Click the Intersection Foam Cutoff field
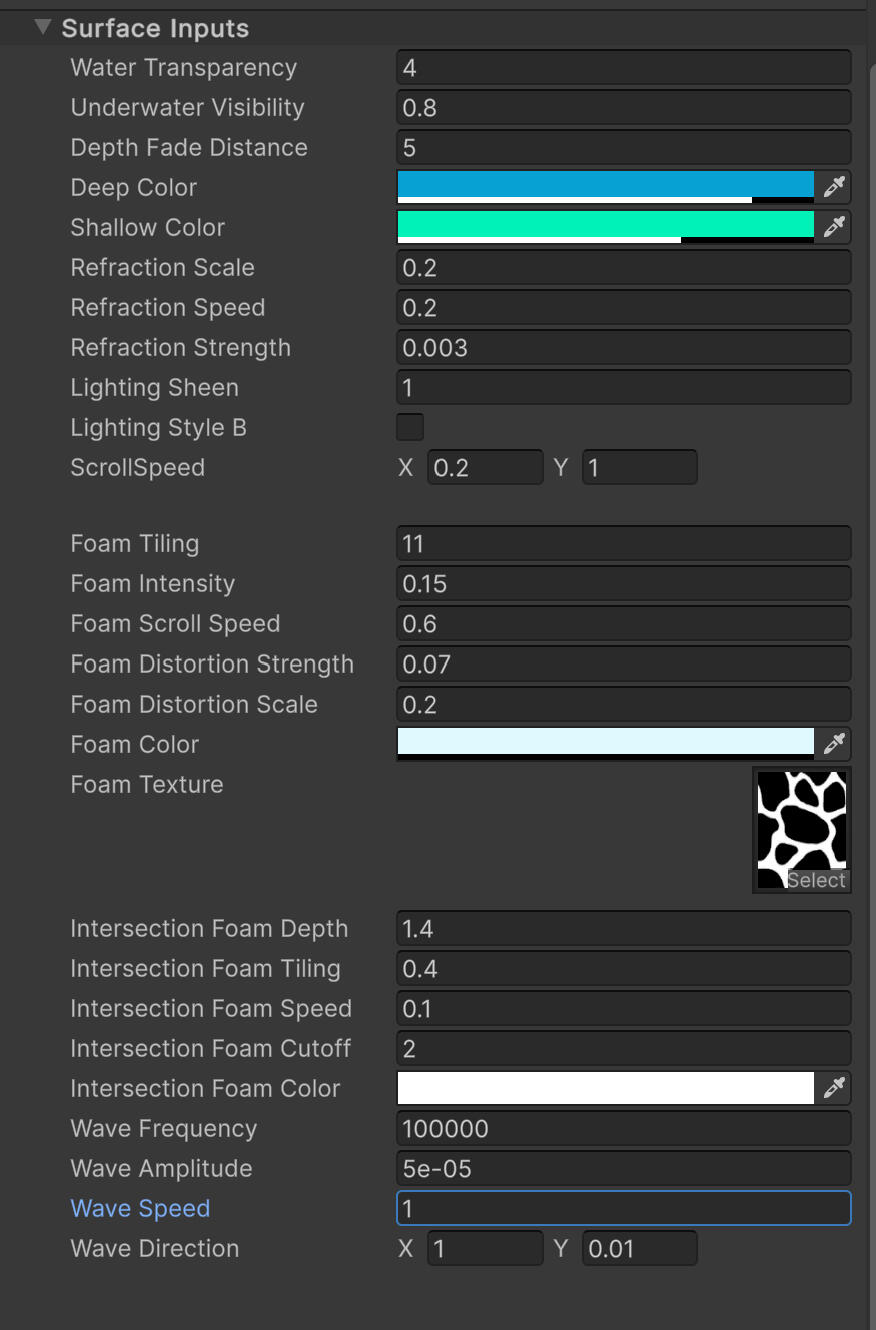 623,1049
